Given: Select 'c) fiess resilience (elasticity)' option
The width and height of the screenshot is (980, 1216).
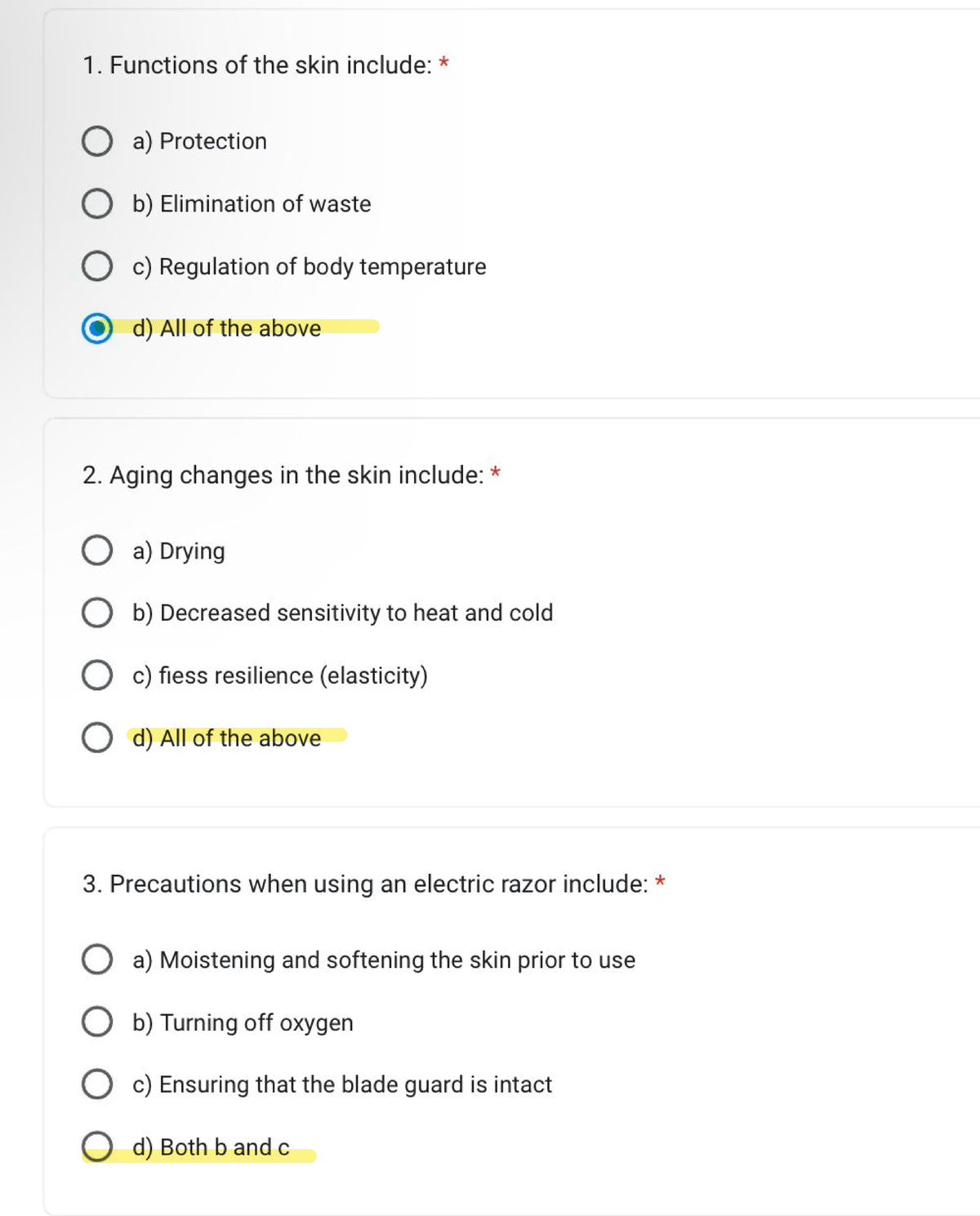Looking at the screenshot, I should [x=98, y=675].
